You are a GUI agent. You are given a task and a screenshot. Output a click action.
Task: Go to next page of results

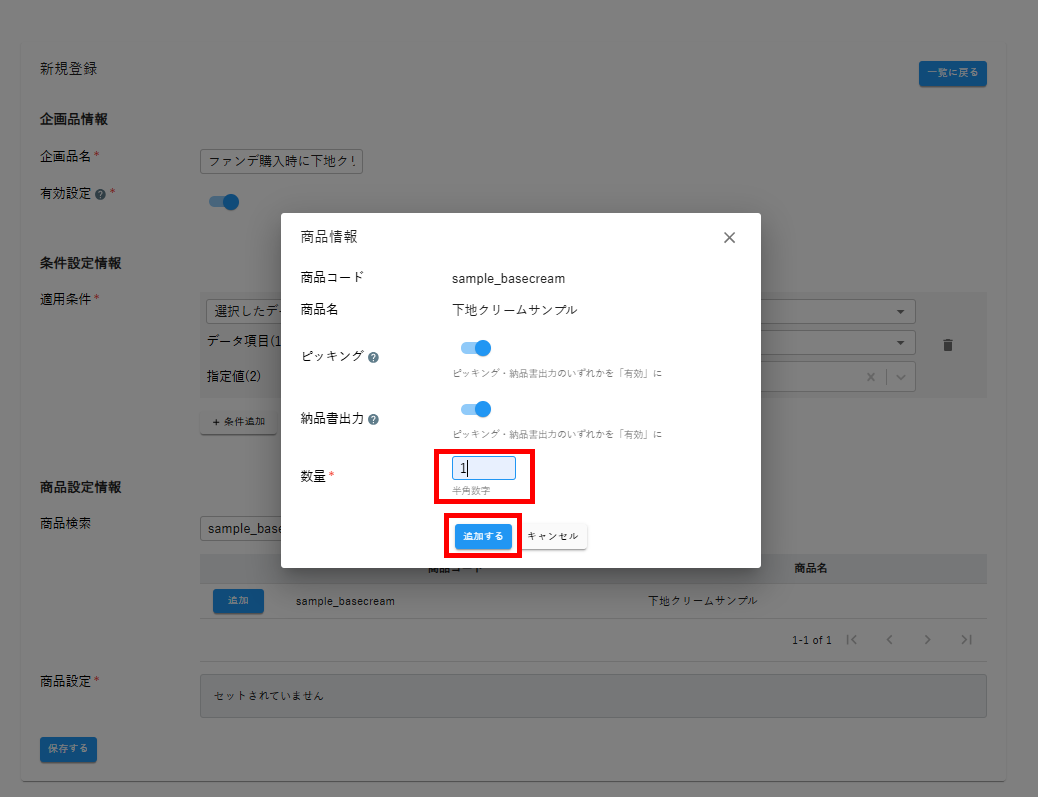pyautogui.click(x=928, y=640)
